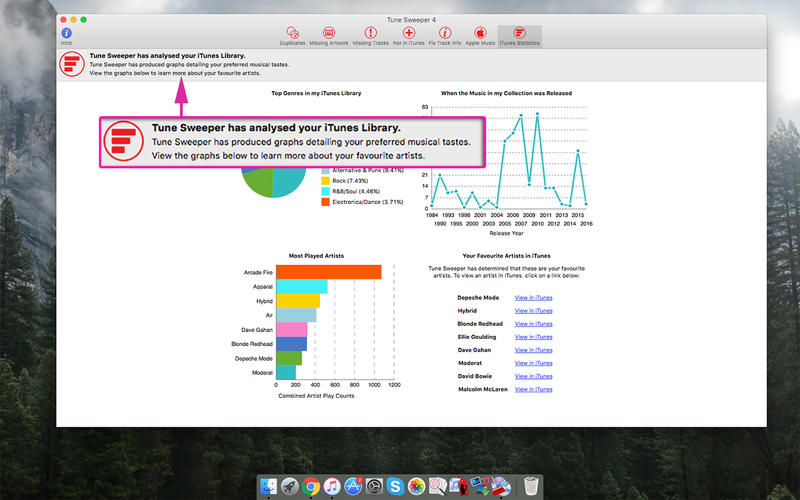Screen dimensions: 800x500
Task: Click Dave Gahan's View in iTunes link
Action: click(533, 350)
